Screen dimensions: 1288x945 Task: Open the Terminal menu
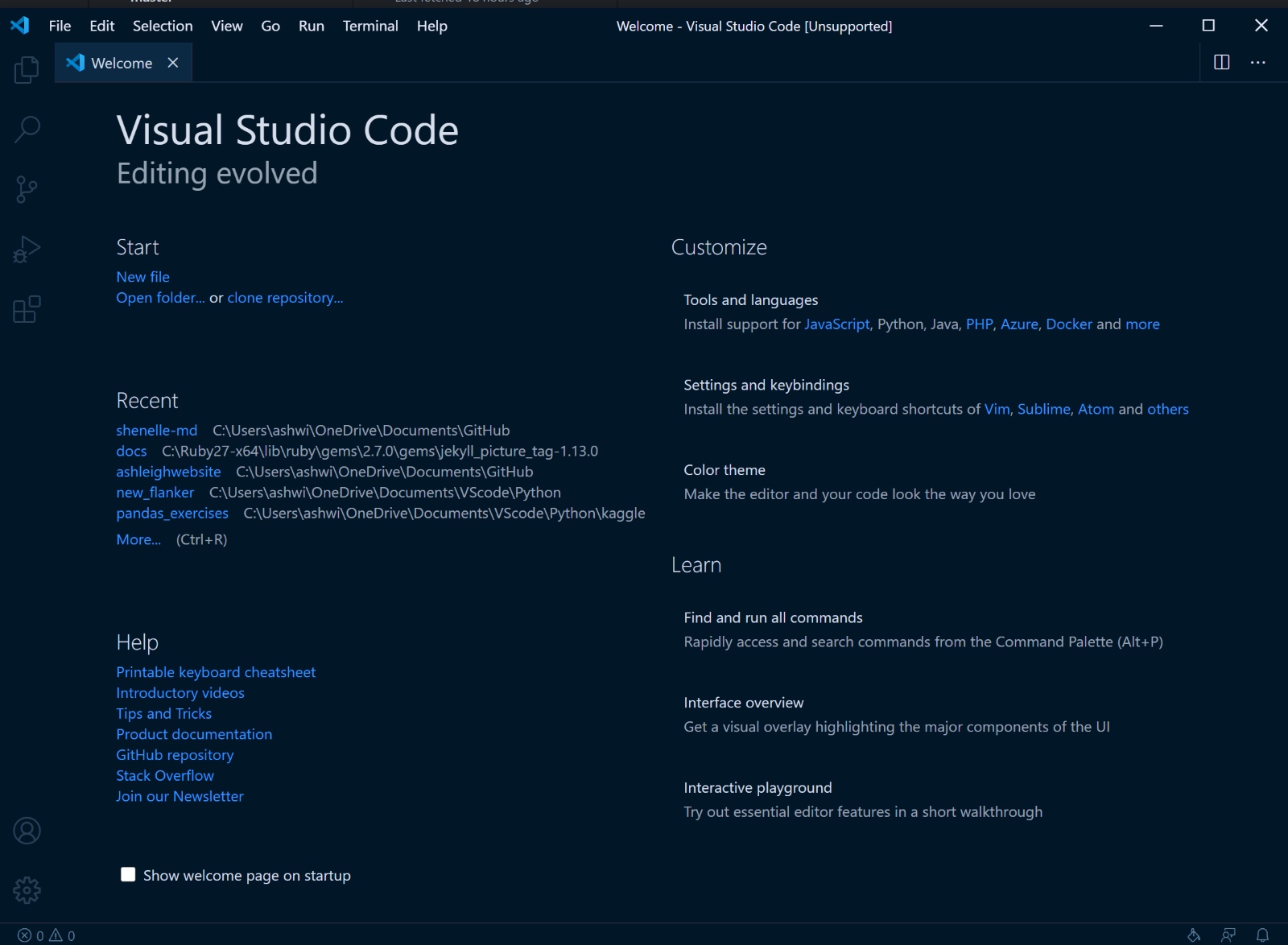click(370, 26)
